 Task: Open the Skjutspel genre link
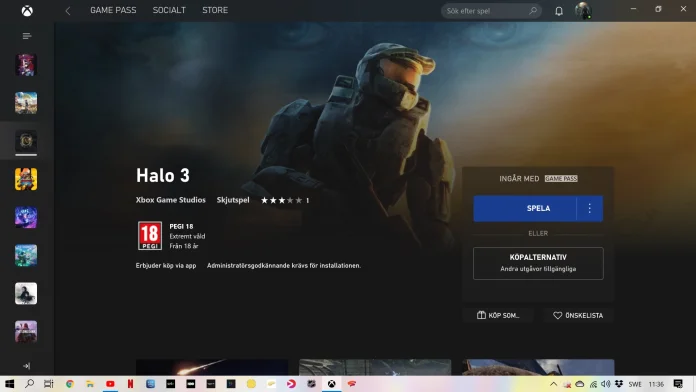point(233,200)
